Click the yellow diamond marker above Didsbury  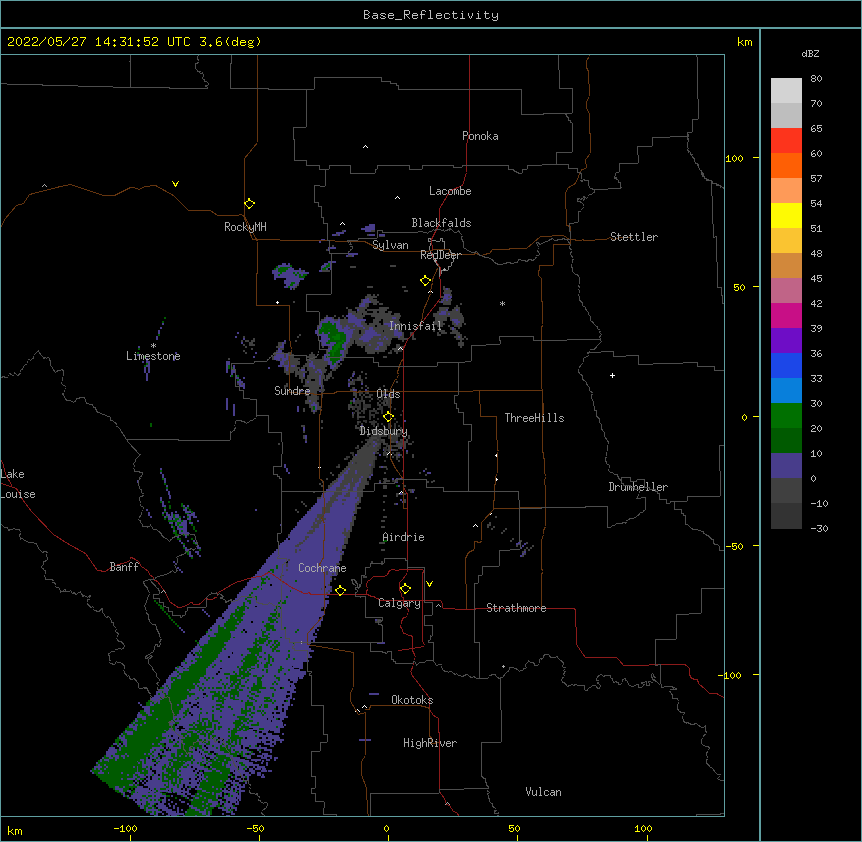tap(388, 417)
